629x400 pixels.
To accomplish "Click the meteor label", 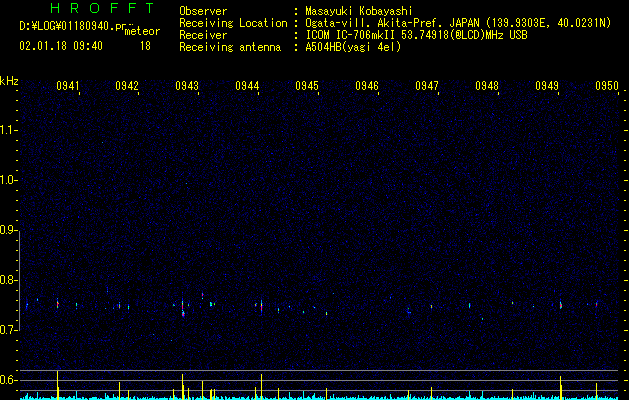I will pyautogui.click(x=142, y=31).
